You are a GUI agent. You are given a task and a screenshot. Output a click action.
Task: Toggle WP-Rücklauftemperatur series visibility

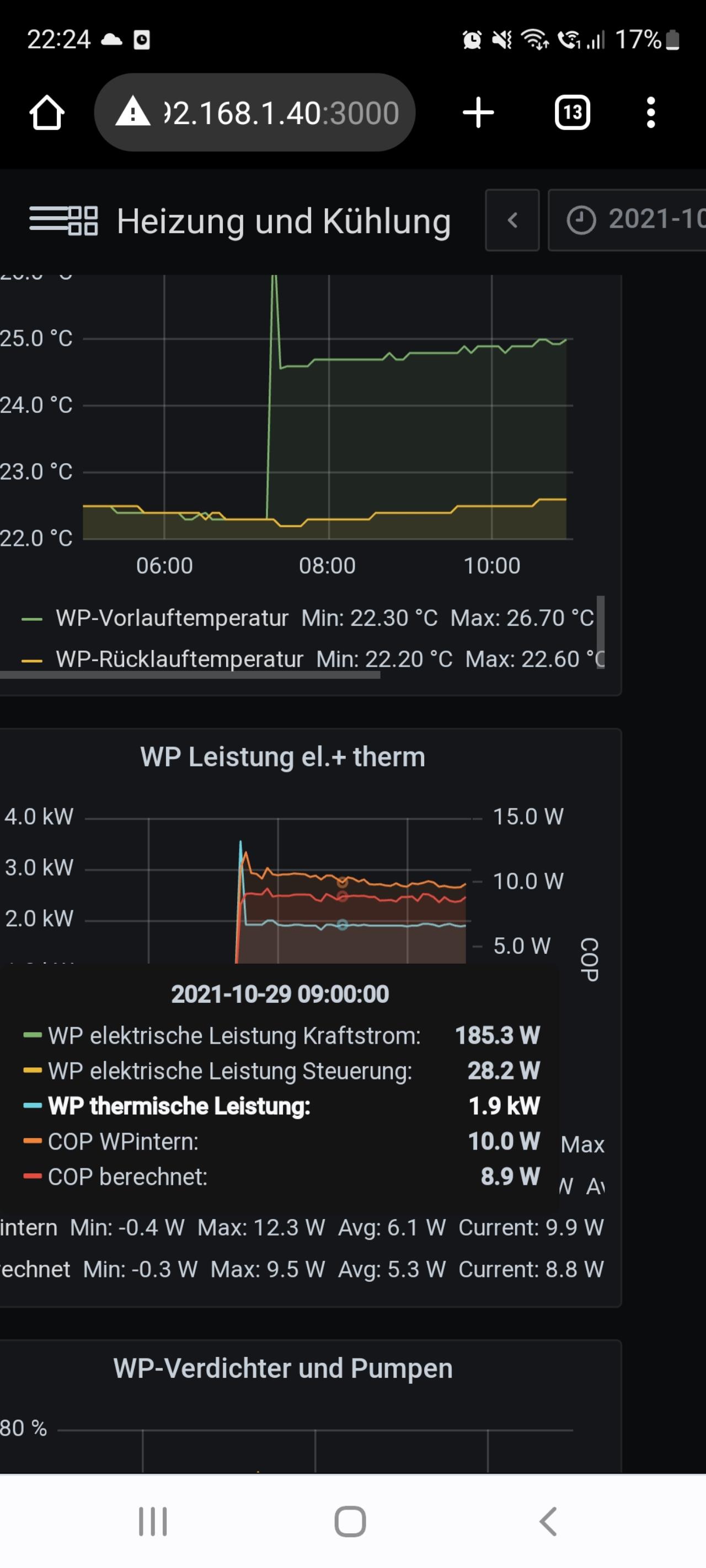coord(179,659)
